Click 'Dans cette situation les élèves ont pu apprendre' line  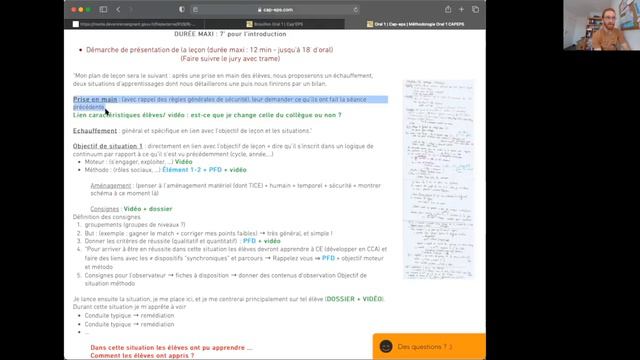point(171,348)
